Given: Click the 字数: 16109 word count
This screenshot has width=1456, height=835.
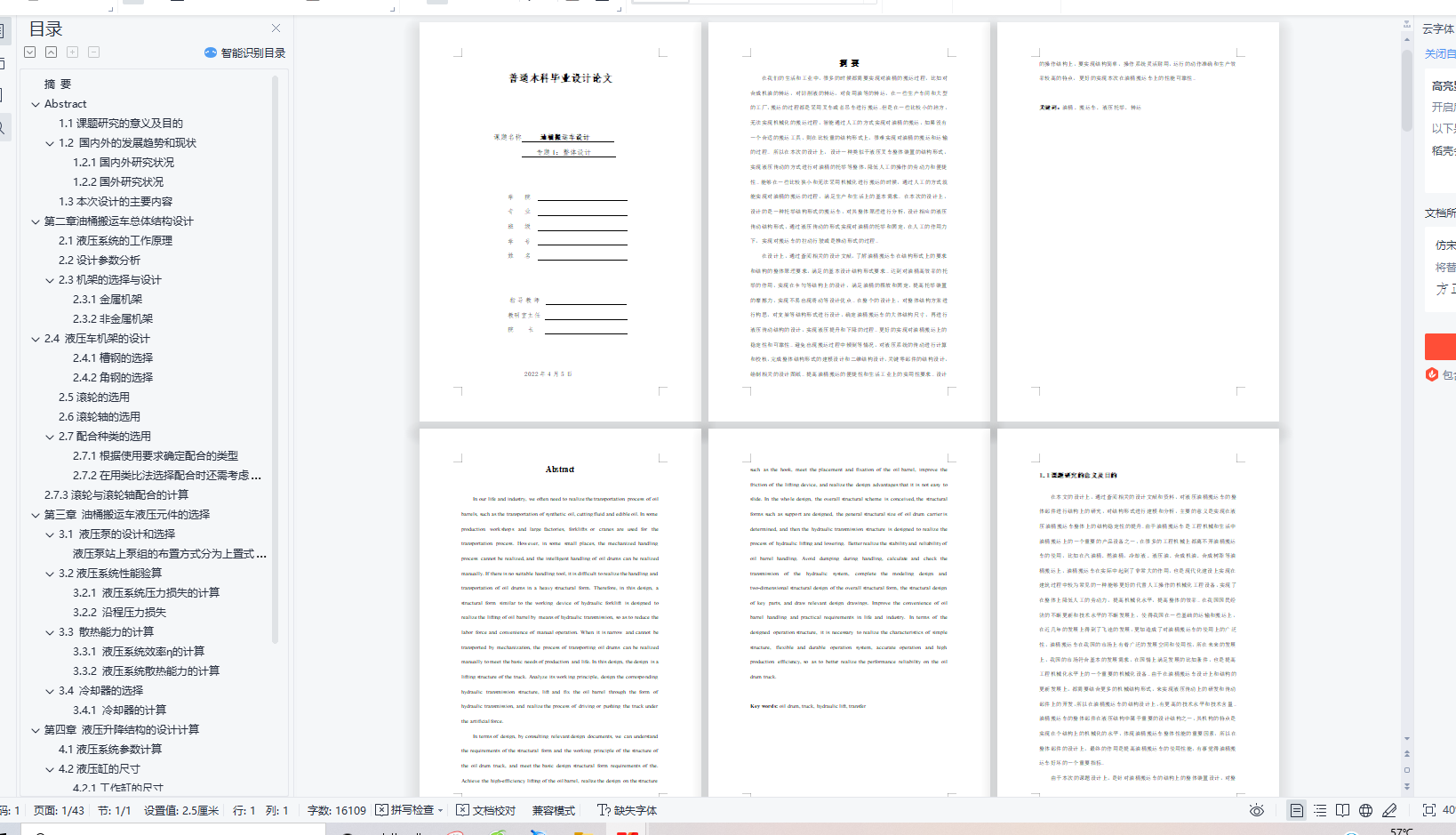Looking at the screenshot, I should [x=337, y=810].
